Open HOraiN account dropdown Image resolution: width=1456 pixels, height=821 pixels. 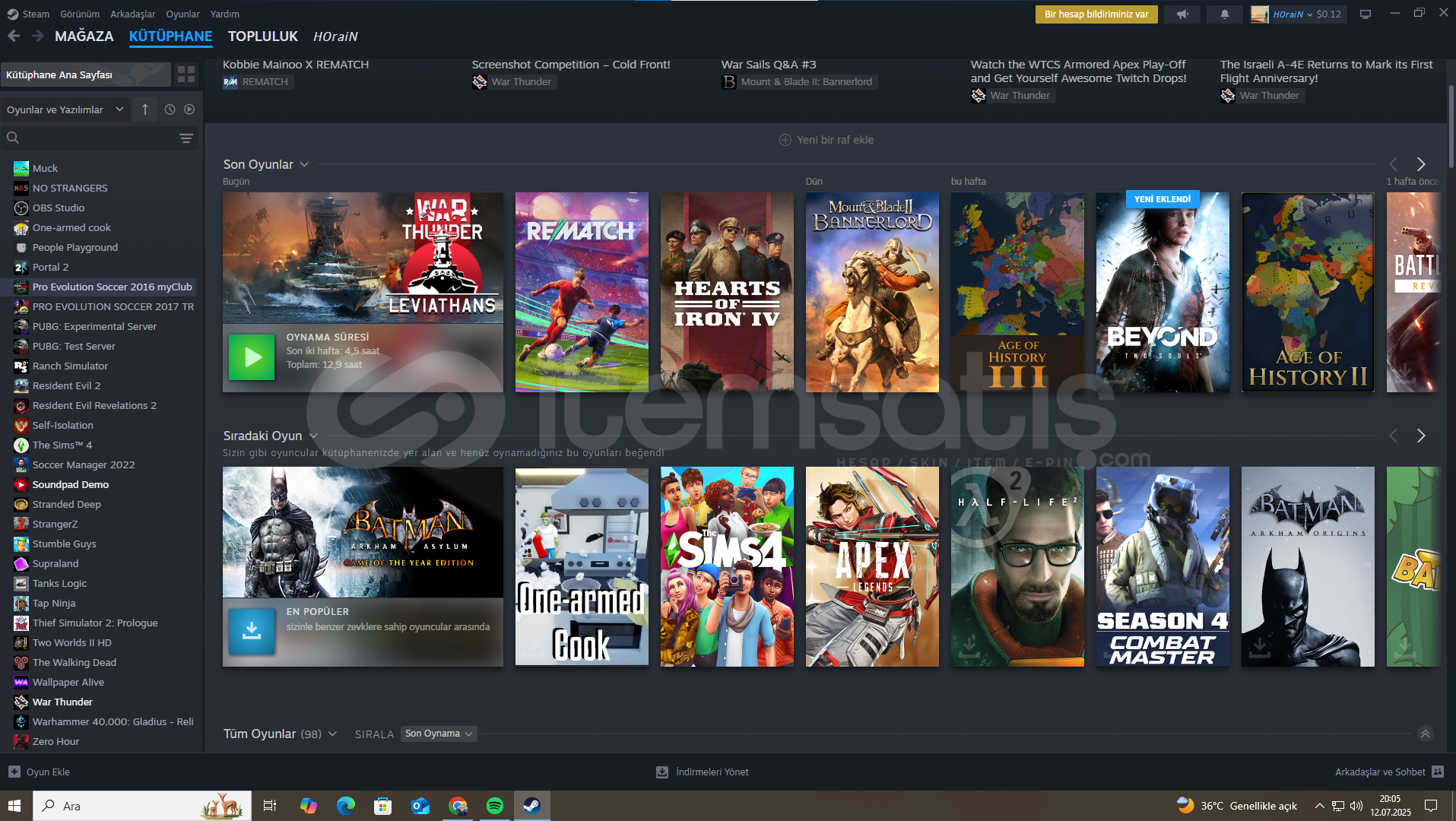(1299, 14)
